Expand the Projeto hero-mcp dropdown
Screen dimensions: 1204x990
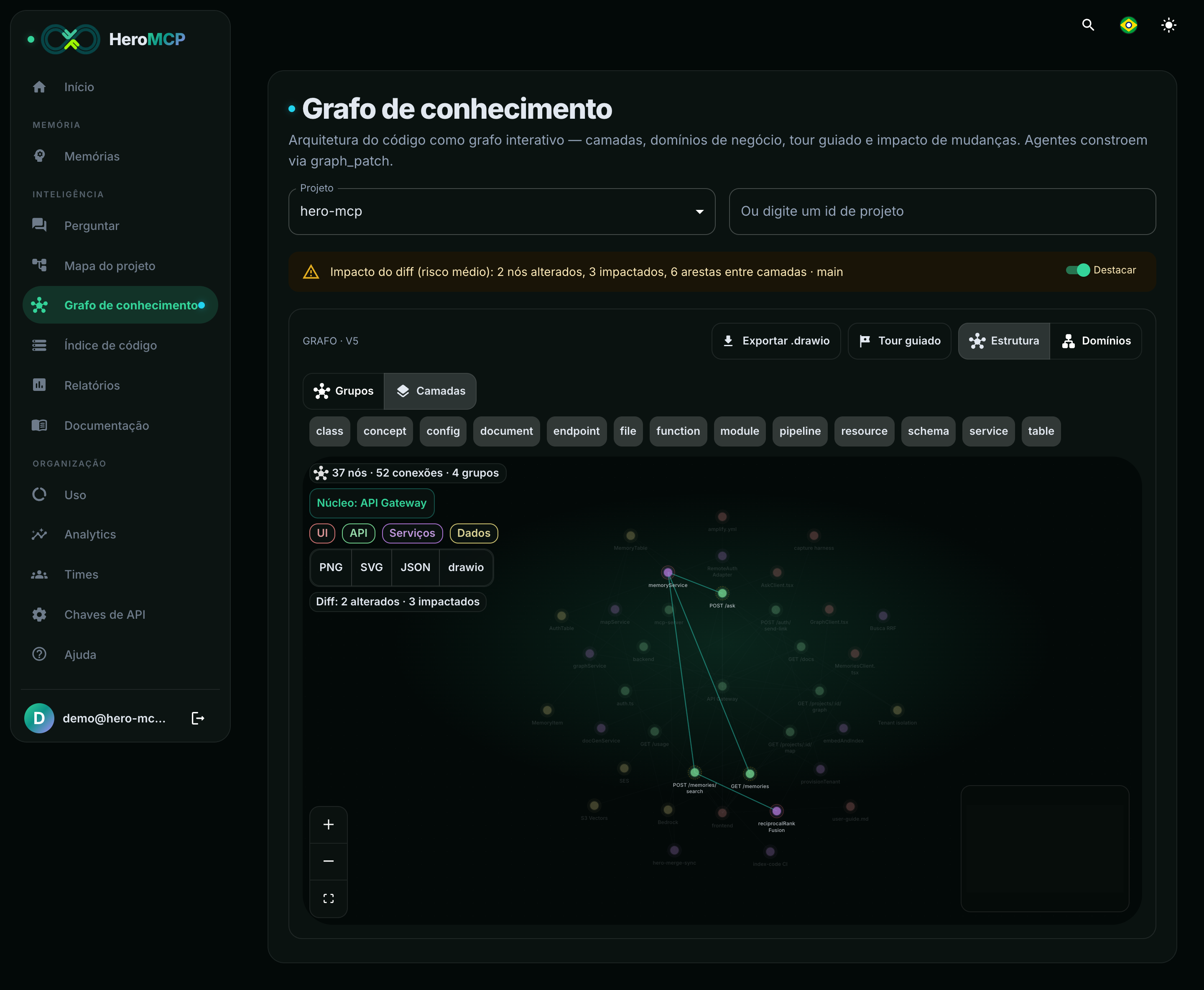[502, 212]
